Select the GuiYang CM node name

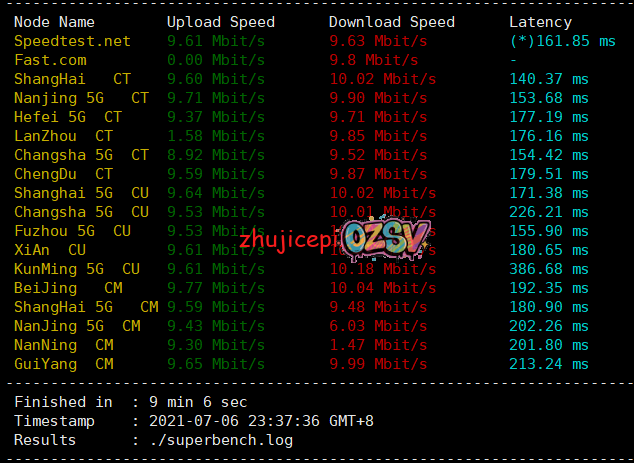pos(63,363)
